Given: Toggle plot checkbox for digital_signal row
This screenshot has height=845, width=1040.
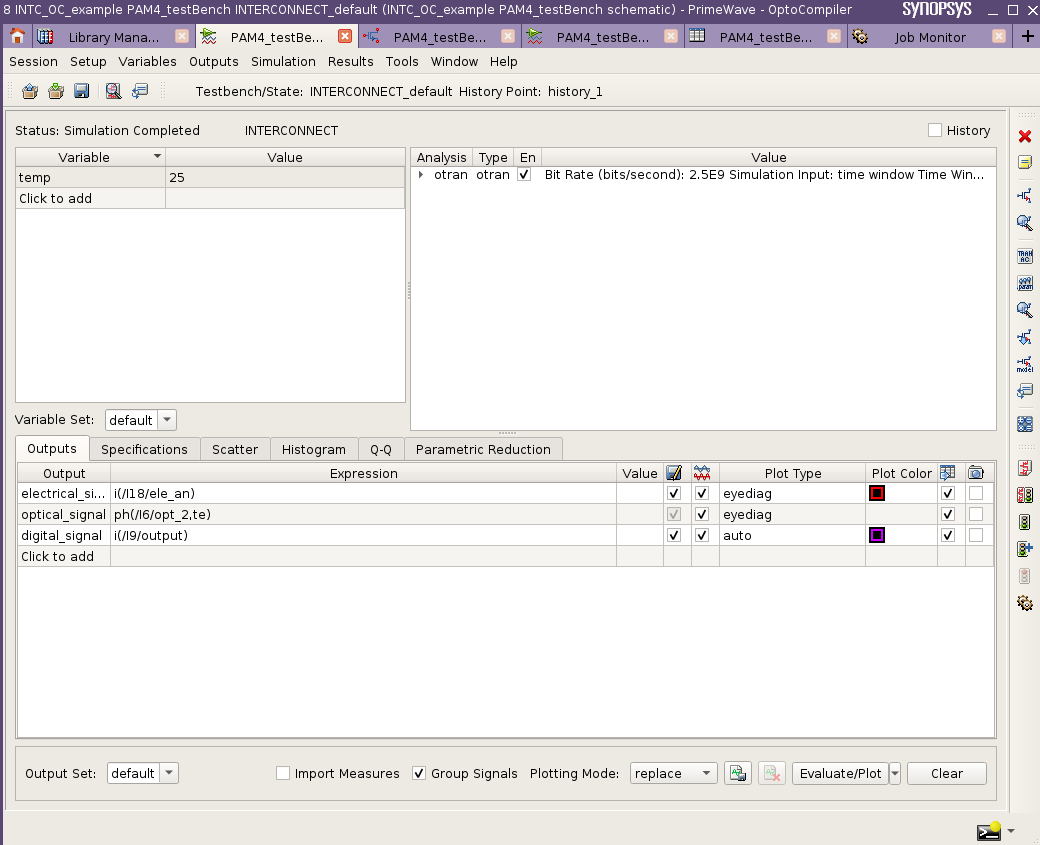Looking at the screenshot, I should pyautogui.click(x=702, y=535).
